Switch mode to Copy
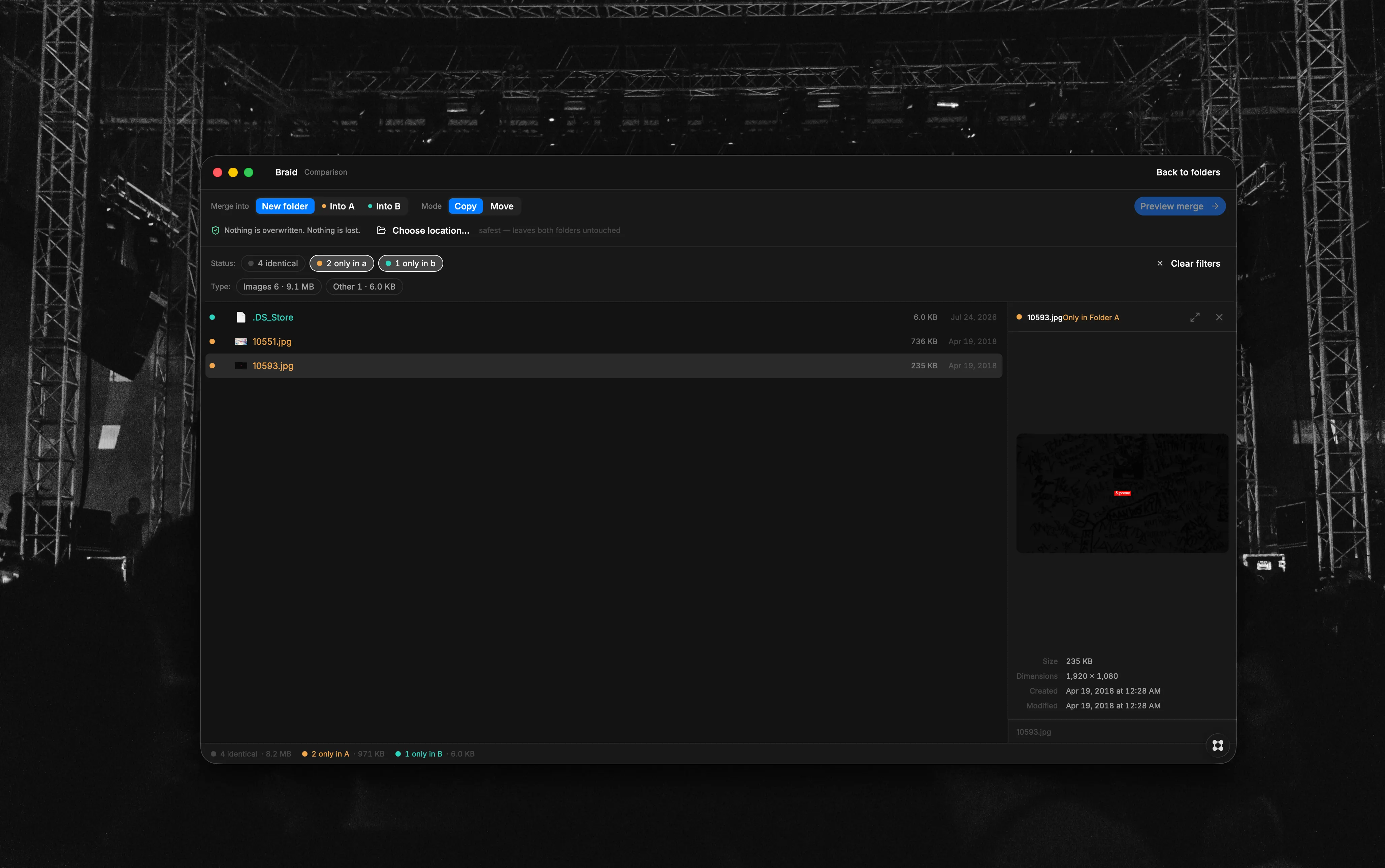This screenshot has width=1385, height=868. point(465,206)
